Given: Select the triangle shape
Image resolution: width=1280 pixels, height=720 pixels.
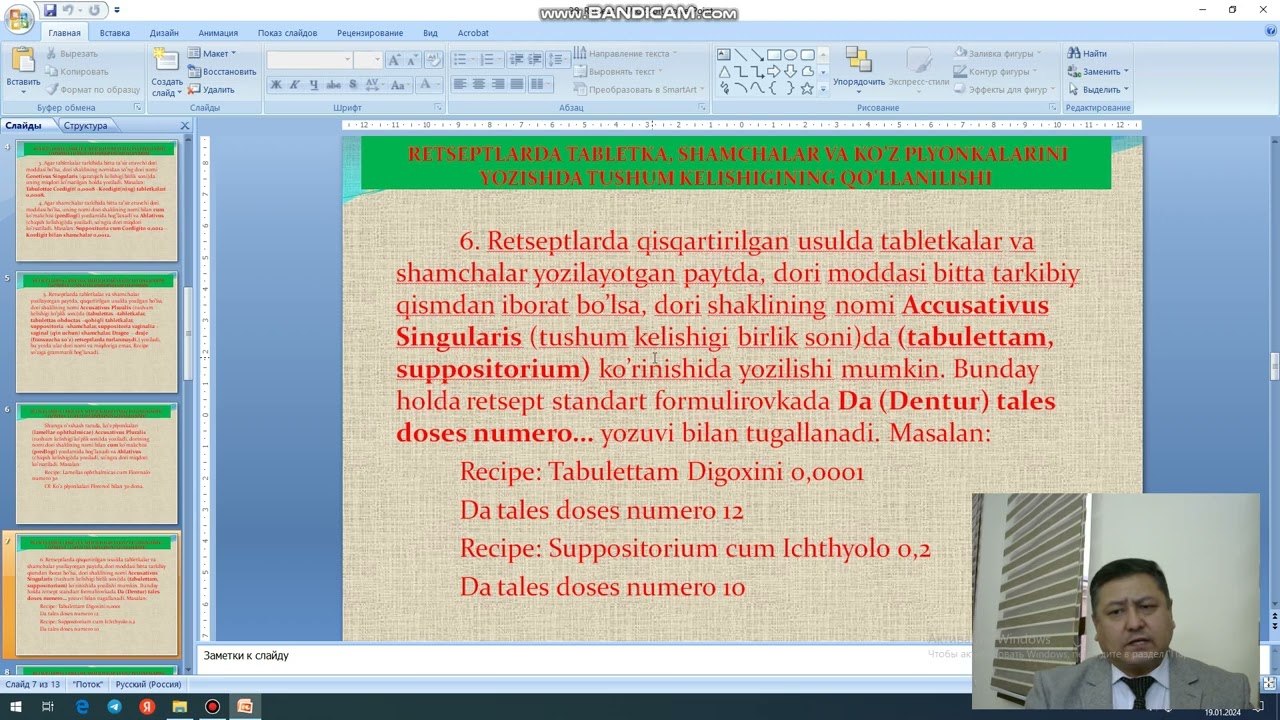Looking at the screenshot, I should tap(724, 72).
